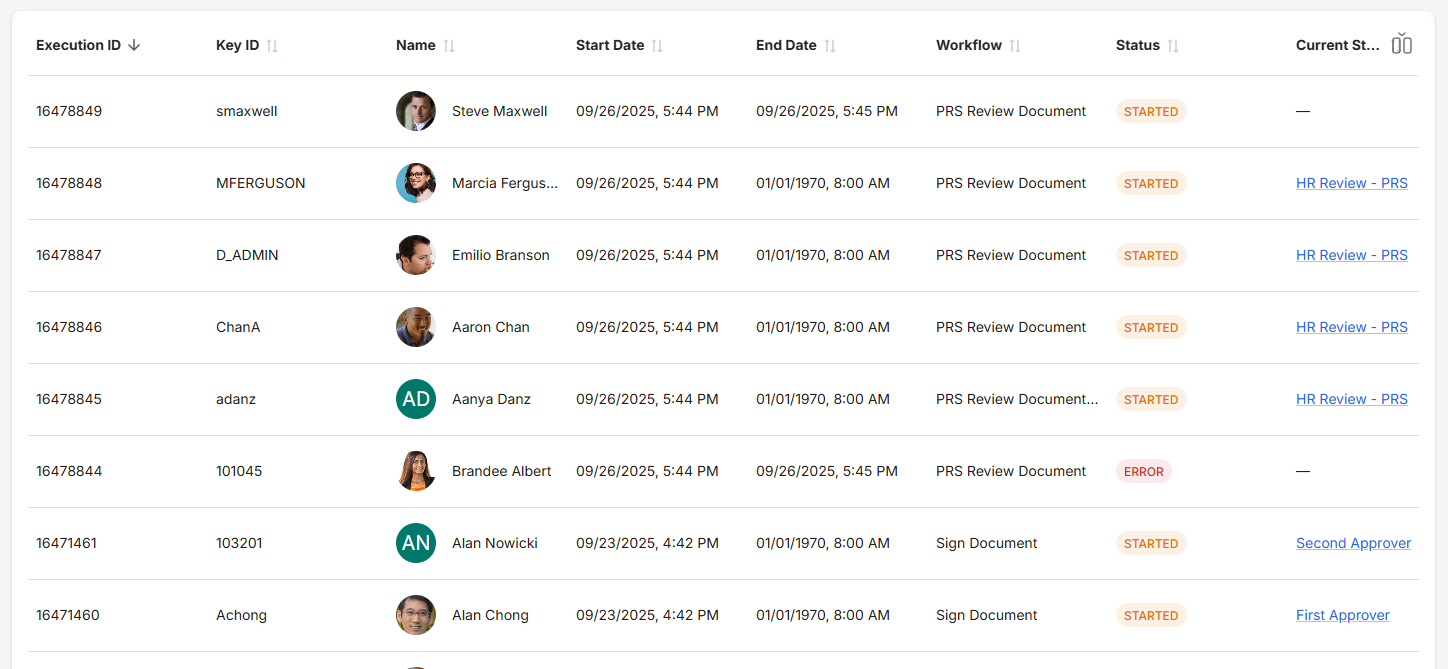Image resolution: width=1448 pixels, height=669 pixels.
Task: Click Alan Nowicki's AN avatar
Action: pos(416,543)
